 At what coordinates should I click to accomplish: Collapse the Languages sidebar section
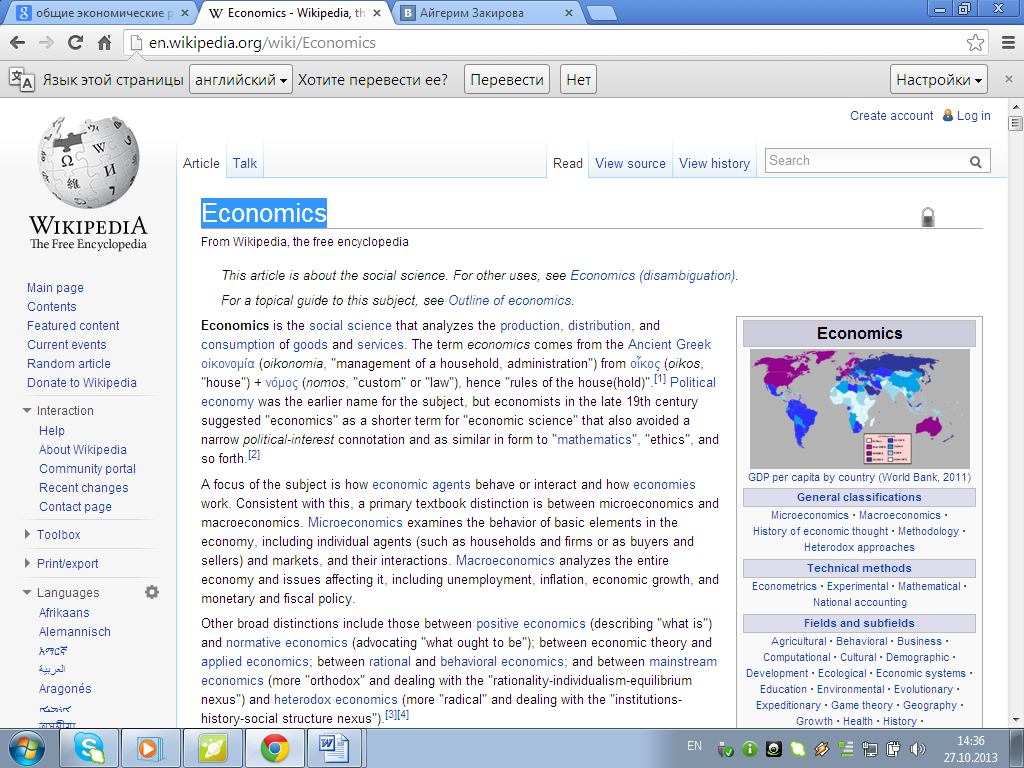pyautogui.click(x=27, y=593)
